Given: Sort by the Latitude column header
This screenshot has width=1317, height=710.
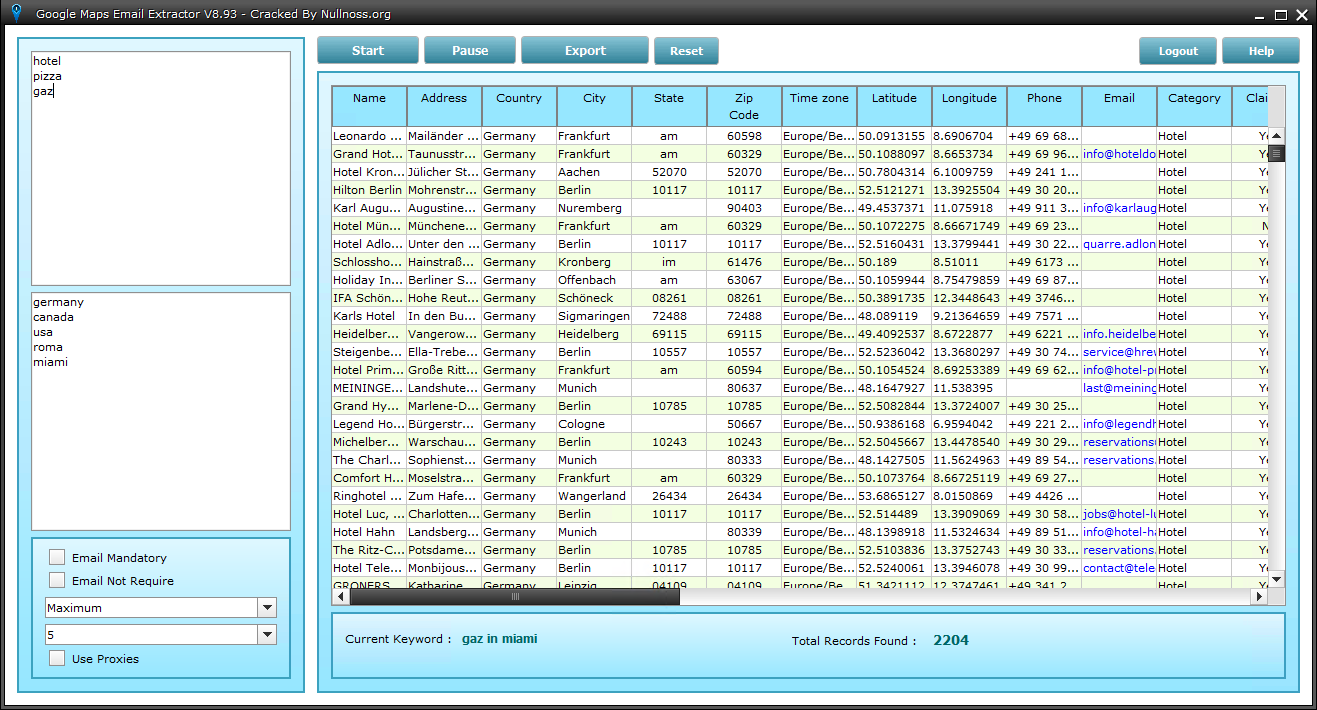Looking at the screenshot, I should click(894, 106).
